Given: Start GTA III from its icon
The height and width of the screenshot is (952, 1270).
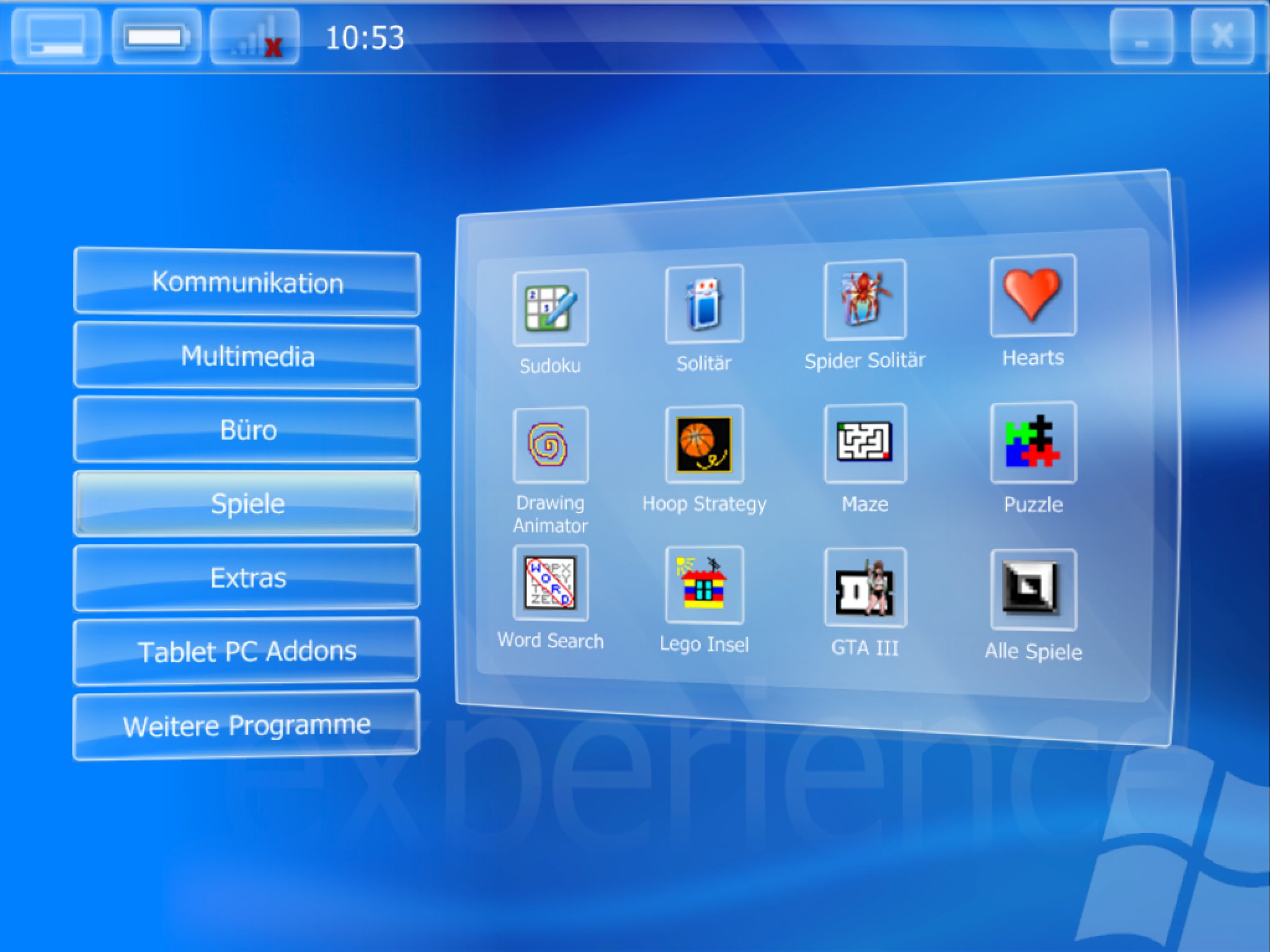Looking at the screenshot, I should [864, 587].
